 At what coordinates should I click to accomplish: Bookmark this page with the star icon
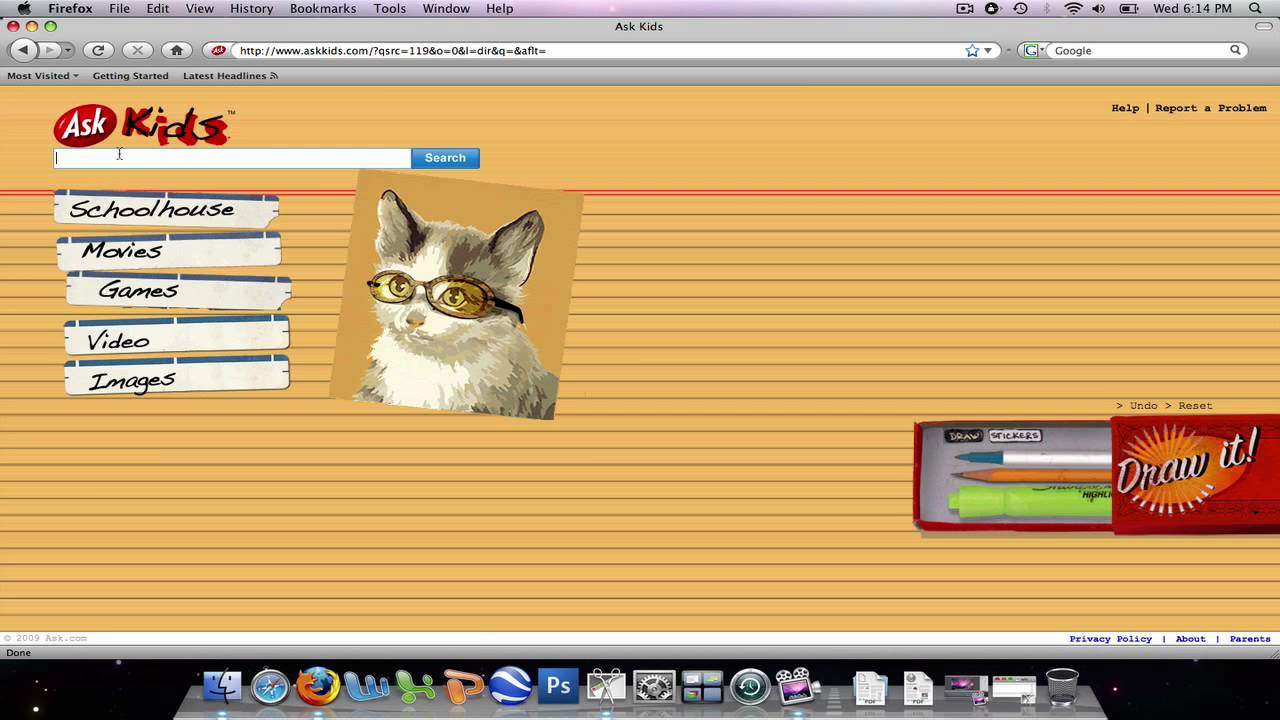971,50
